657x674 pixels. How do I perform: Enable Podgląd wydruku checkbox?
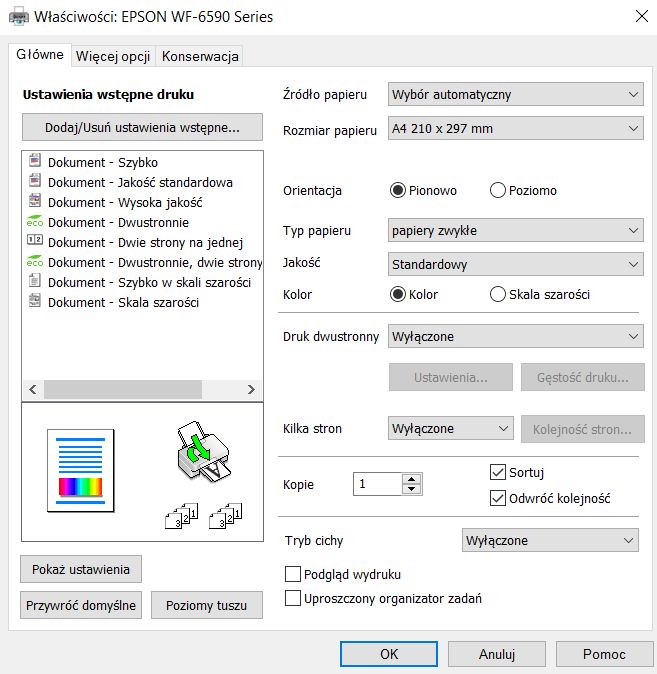click(293, 574)
